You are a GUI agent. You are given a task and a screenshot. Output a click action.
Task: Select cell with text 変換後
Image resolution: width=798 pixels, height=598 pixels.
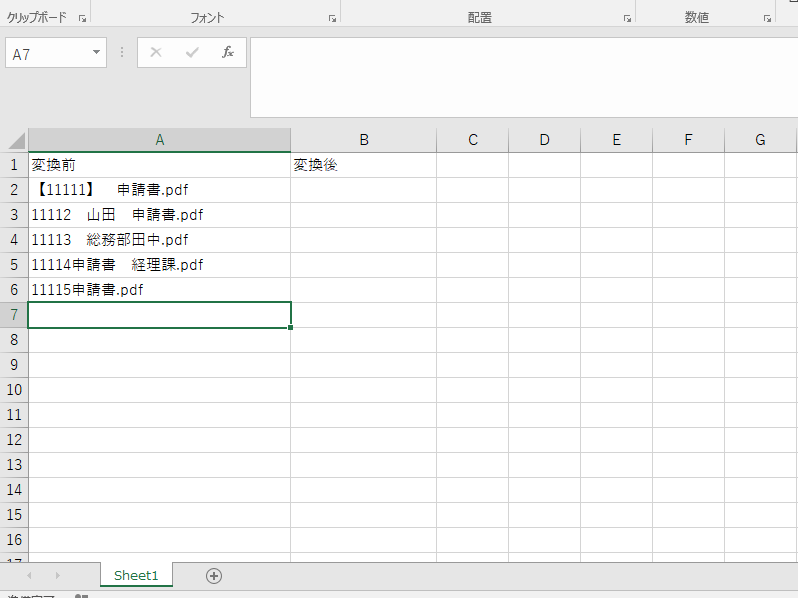click(363, 165)
